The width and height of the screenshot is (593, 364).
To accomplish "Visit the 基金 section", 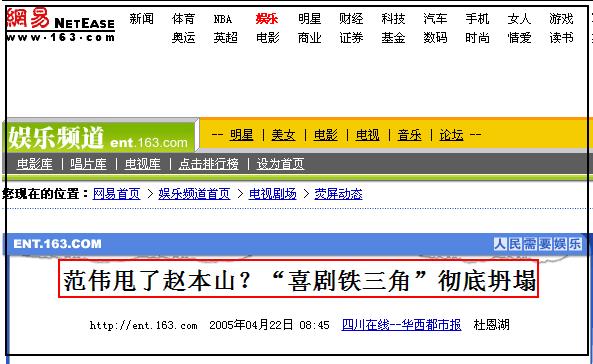I will click(x=393, y=37).
